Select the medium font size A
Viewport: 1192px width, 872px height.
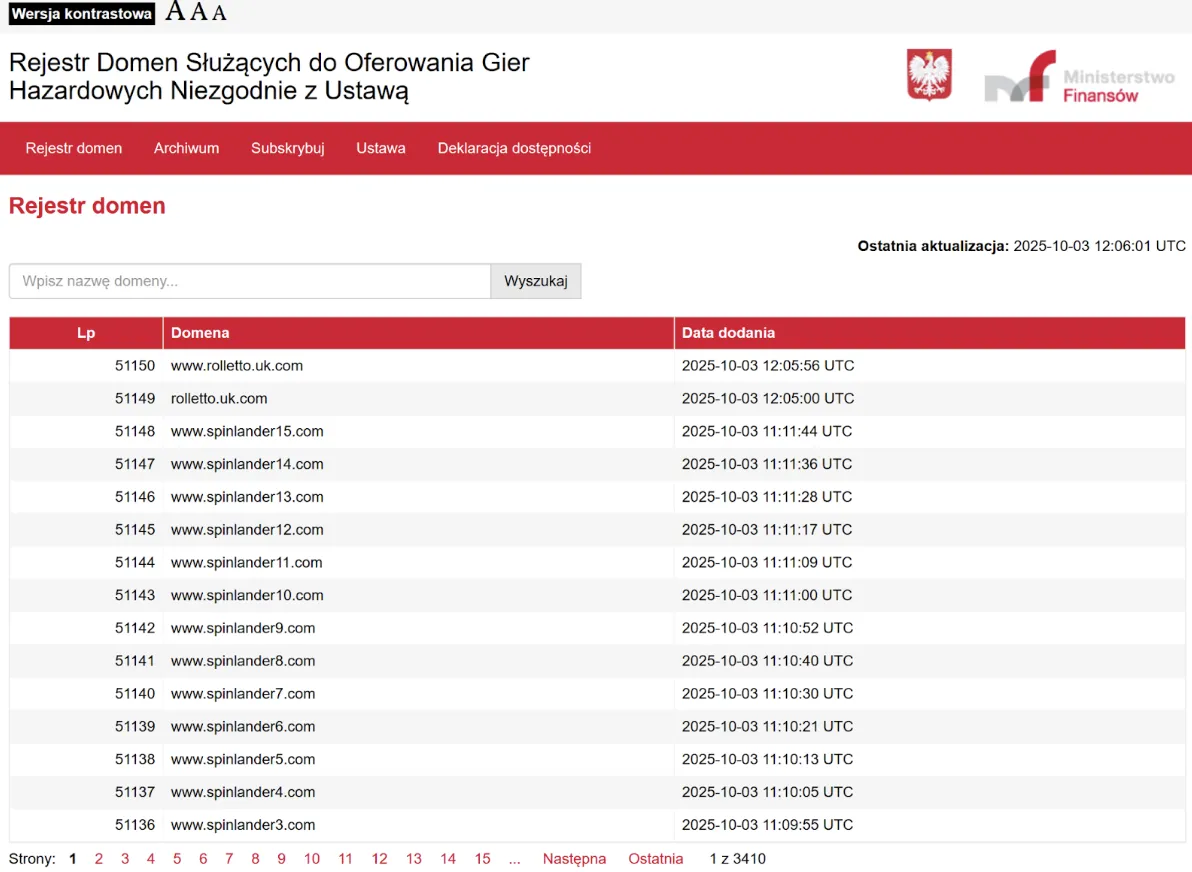(x=199, y=12)
